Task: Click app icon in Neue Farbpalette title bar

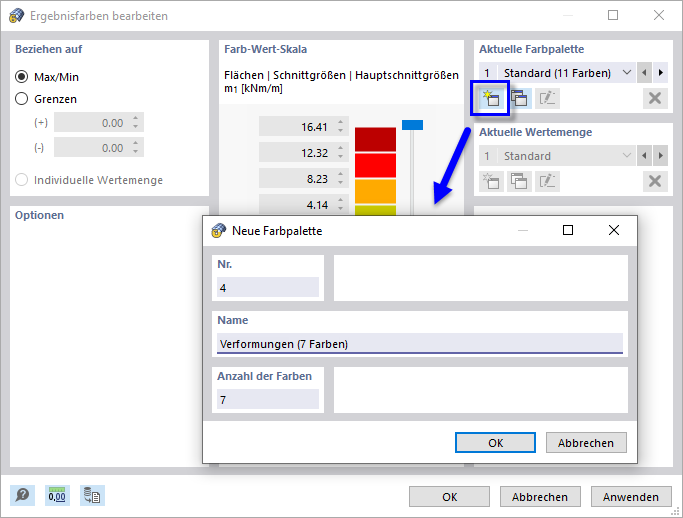Action: point(219,230)
